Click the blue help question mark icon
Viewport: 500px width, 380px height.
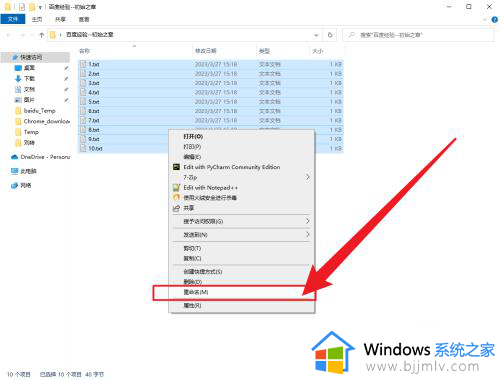click(495, 20)
